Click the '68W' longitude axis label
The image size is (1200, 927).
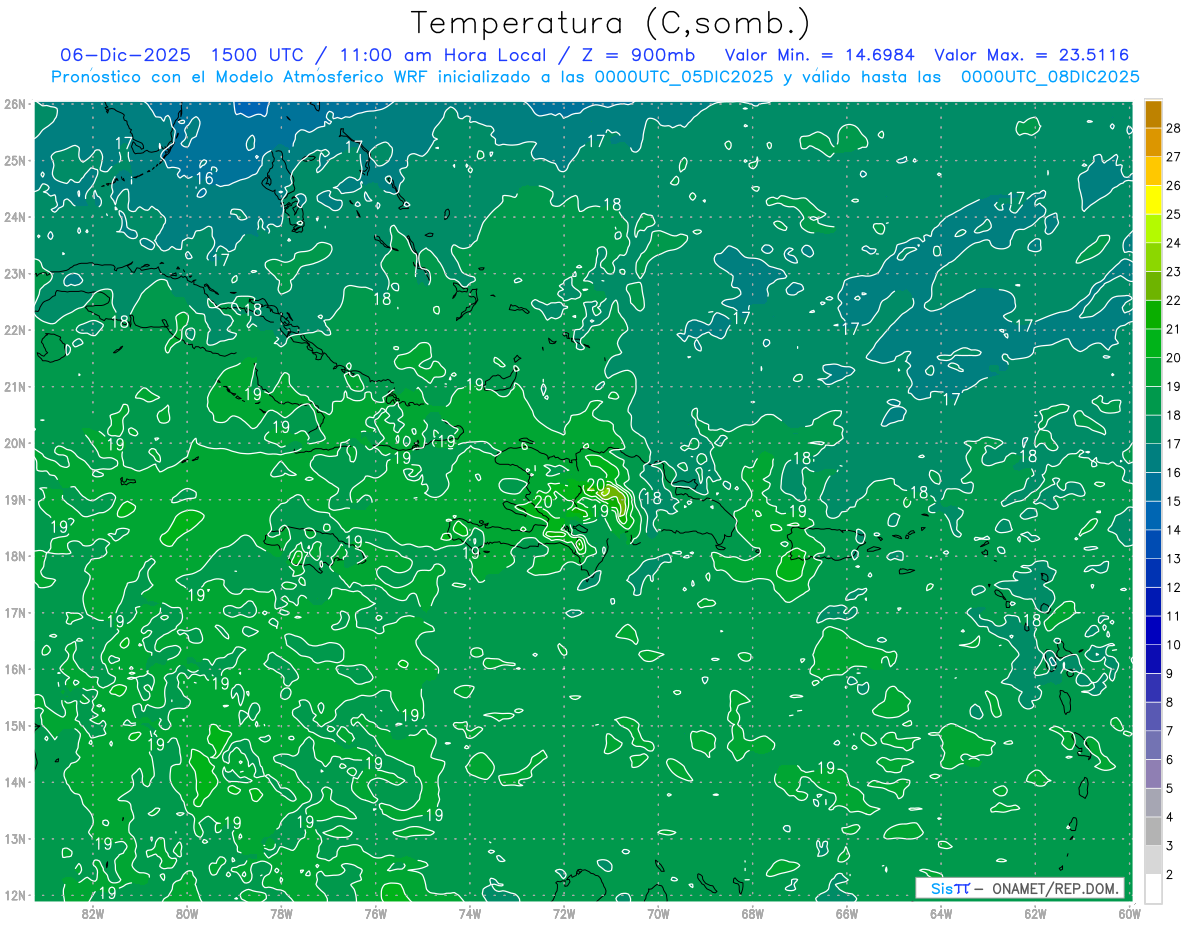tap(752, 913)
